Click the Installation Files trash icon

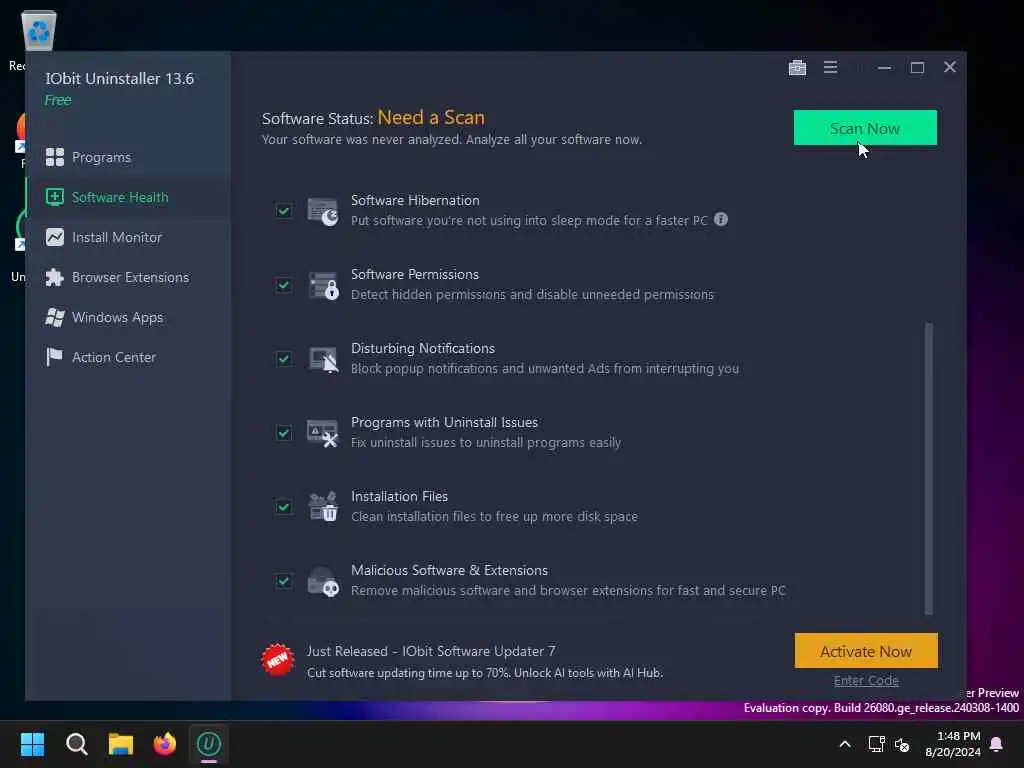323,507
